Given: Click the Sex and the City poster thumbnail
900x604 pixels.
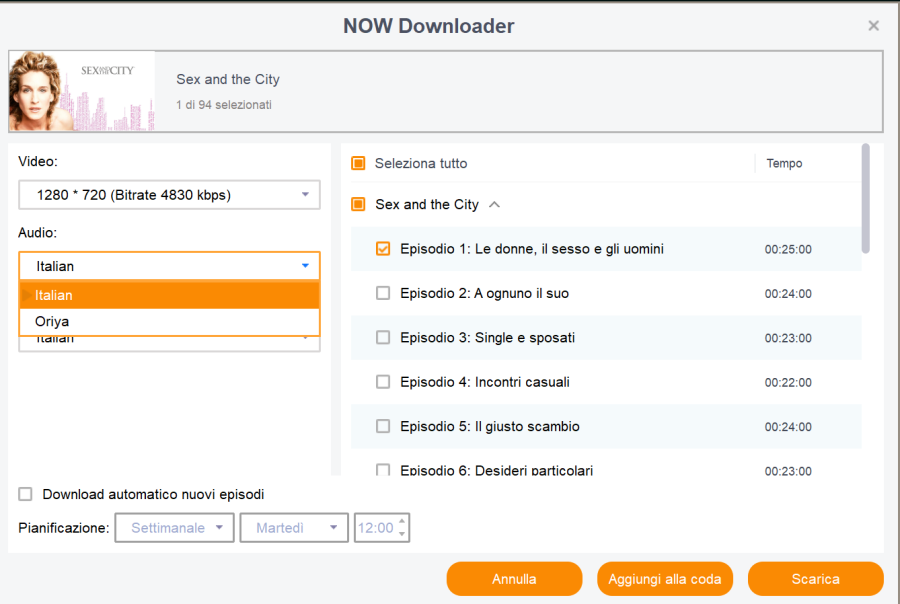Looking at the screenshot, I should [82, 91].
